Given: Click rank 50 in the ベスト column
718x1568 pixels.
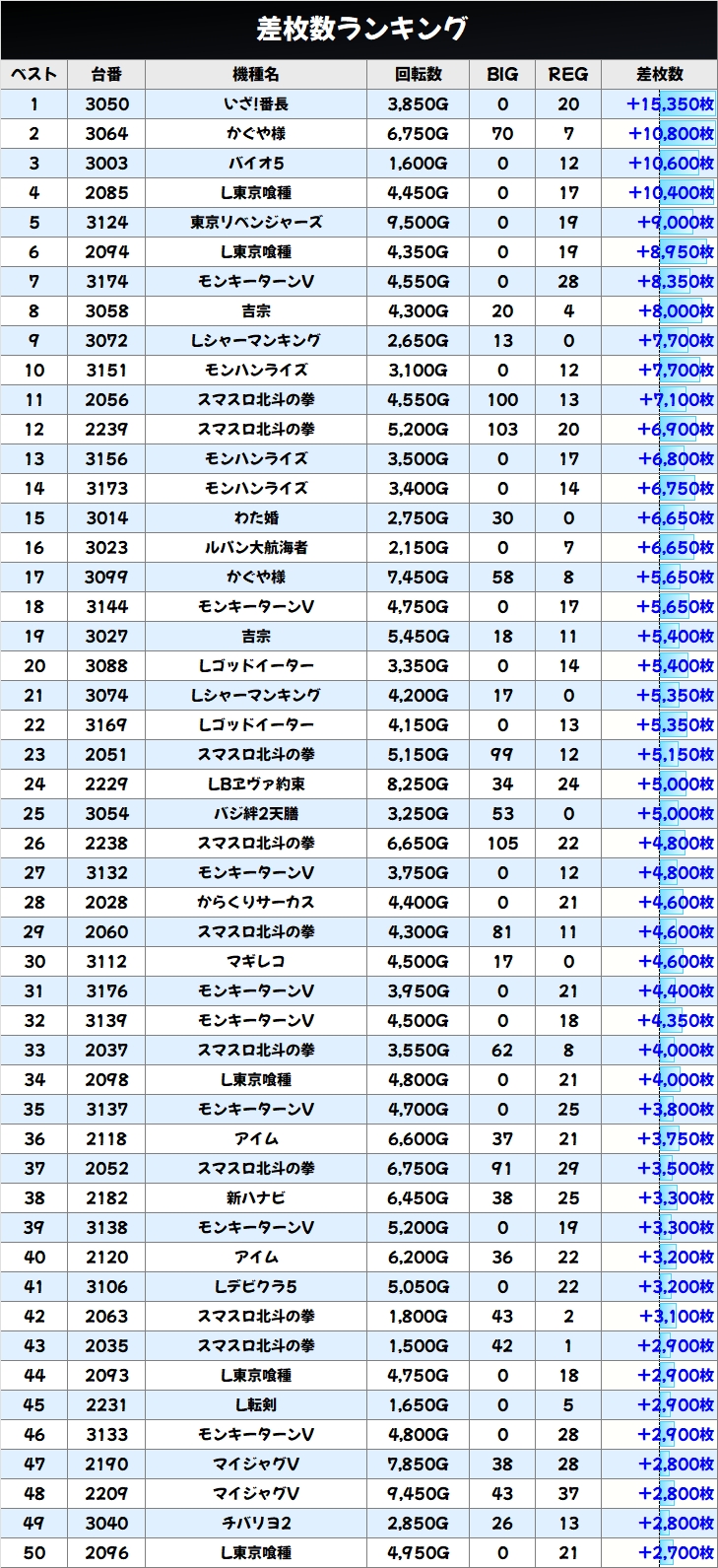Looking at the screenshot, I should coord(34,1553).
